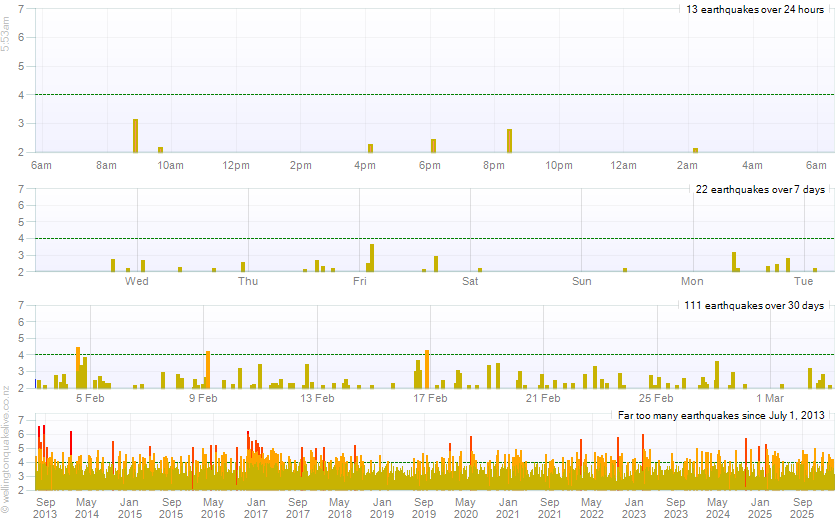The width and height of the screenshot is (835, 530).
Task: Click the 'Sep 2013' axis label
Action: pos(45,507)
